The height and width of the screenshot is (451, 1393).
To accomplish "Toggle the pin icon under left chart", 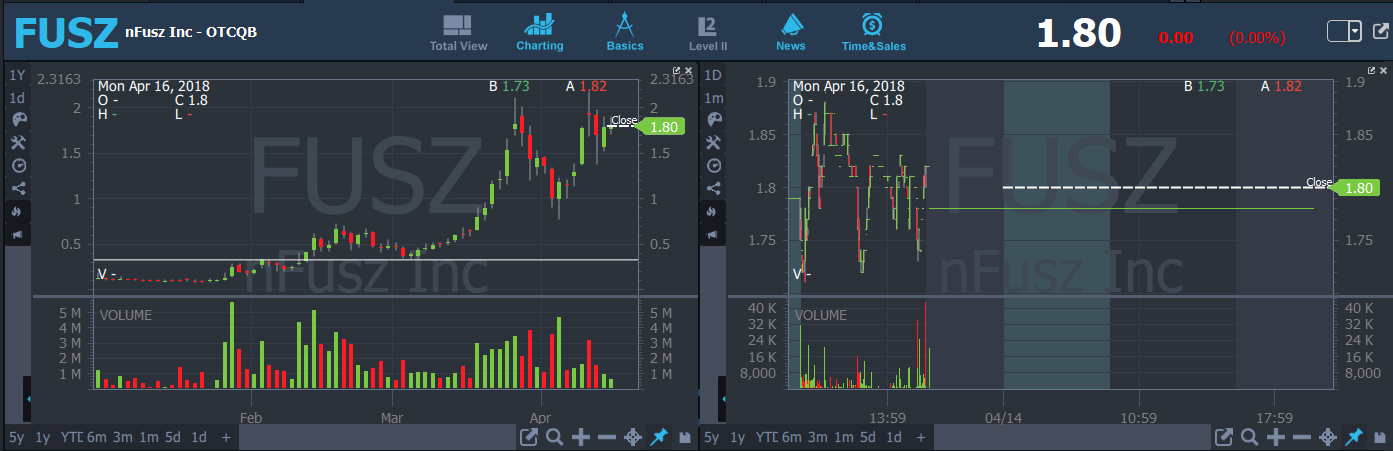I will click(x=658, y=437).
